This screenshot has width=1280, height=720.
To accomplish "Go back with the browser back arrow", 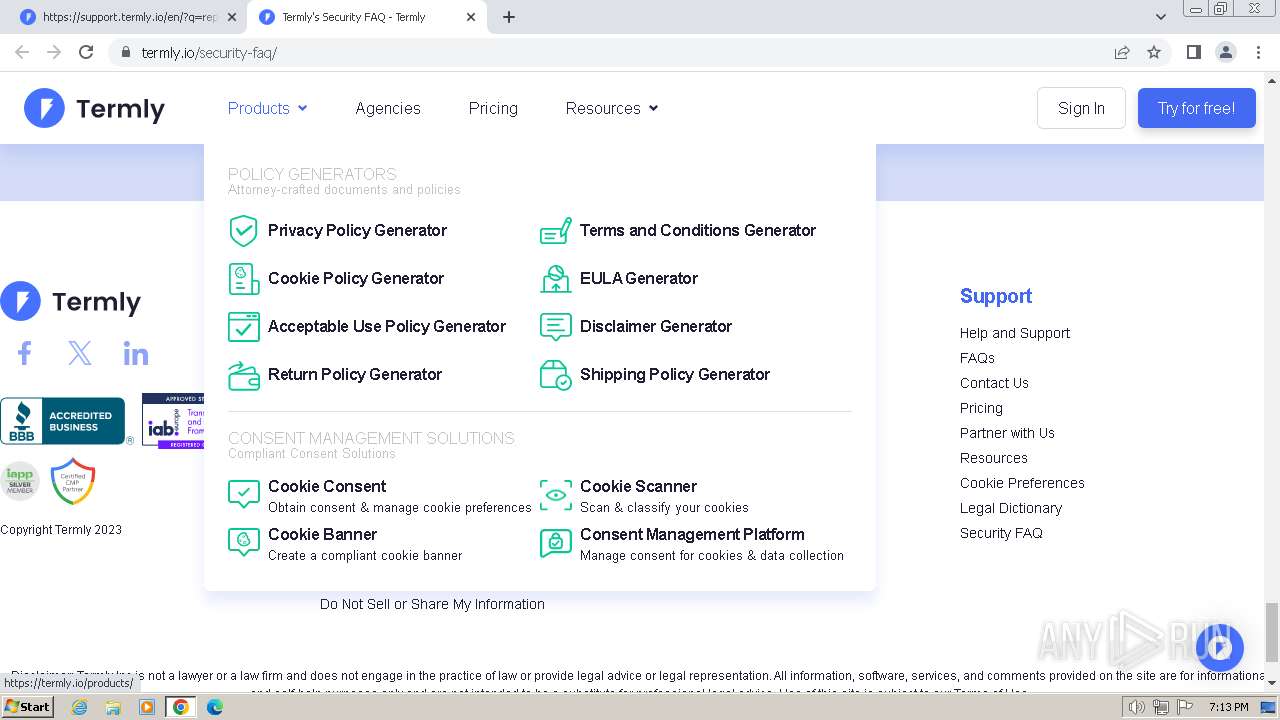I will click(22, 52).
